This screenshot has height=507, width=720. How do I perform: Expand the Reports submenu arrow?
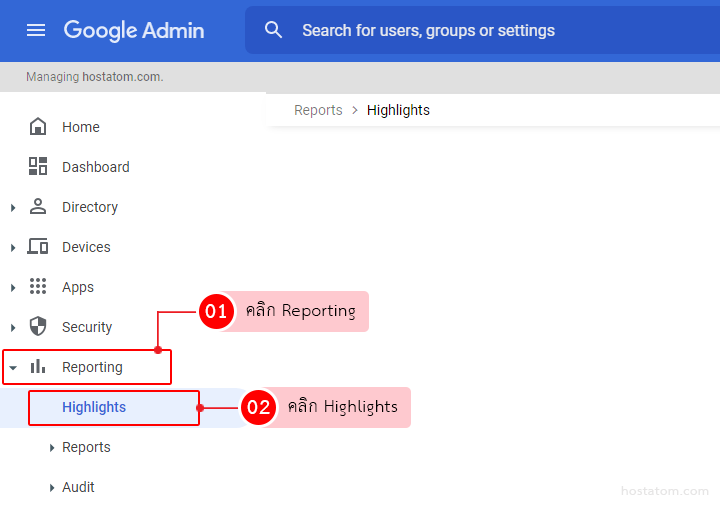tap(52, 448)
